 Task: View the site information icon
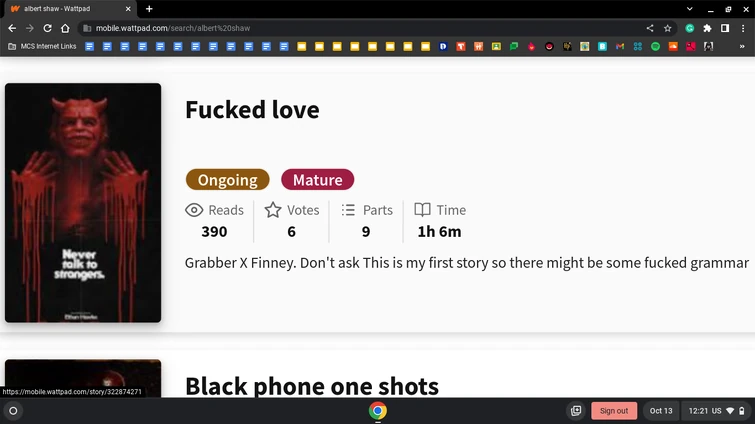[x=87, y=28]
